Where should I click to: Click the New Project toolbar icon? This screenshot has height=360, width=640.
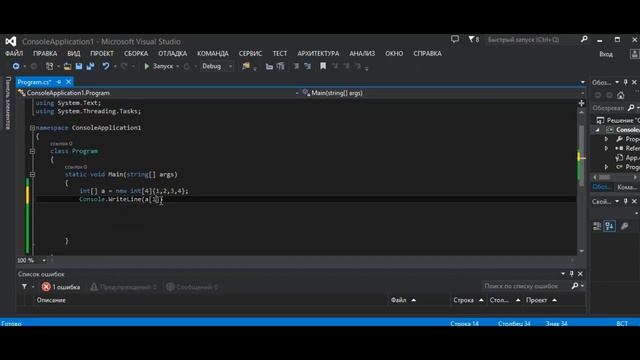coord(49,66)
